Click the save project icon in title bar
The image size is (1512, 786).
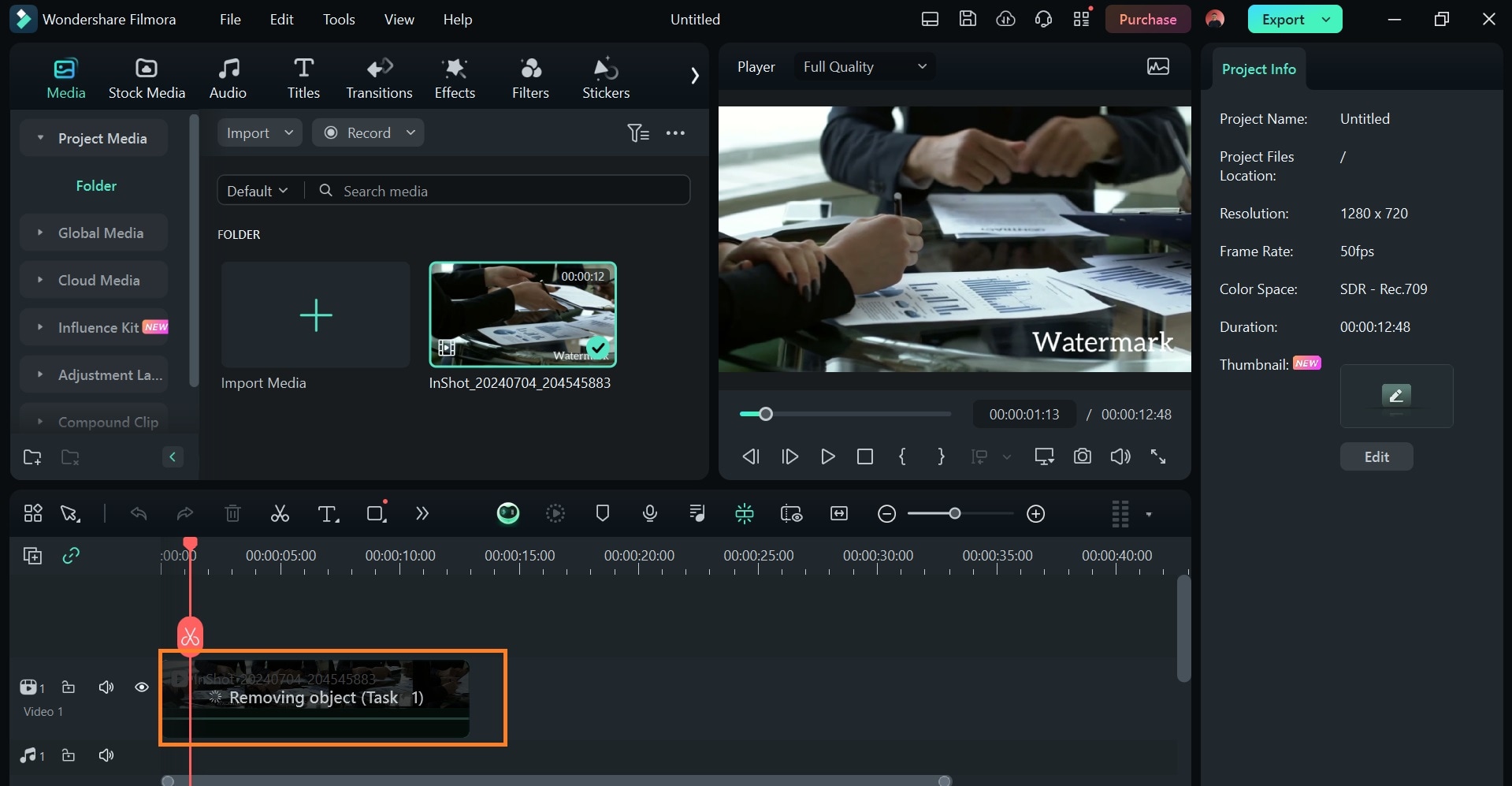coord(968,19)
